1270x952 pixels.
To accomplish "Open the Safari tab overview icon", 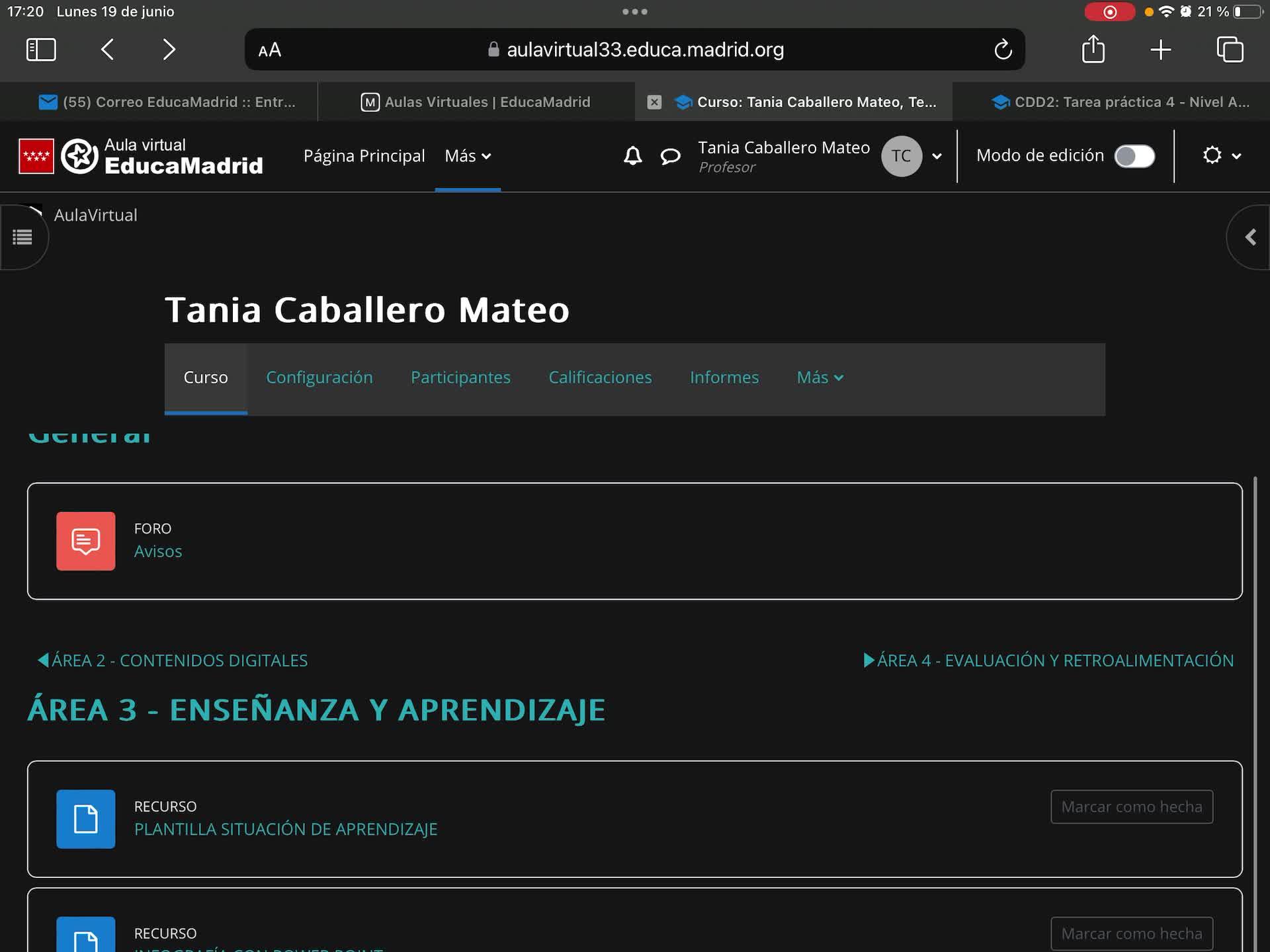I will [1230, 50].
